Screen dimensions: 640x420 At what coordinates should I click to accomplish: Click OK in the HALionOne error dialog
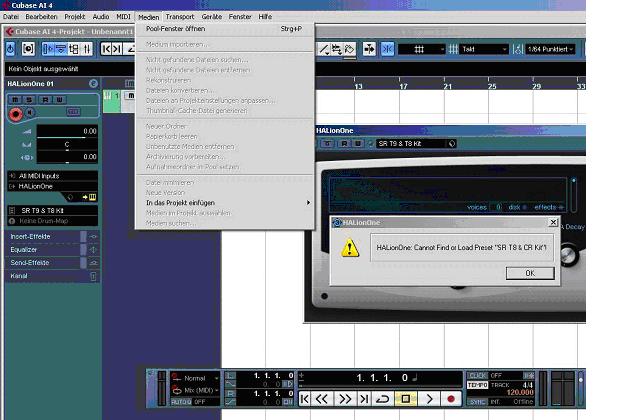(530, 273)
